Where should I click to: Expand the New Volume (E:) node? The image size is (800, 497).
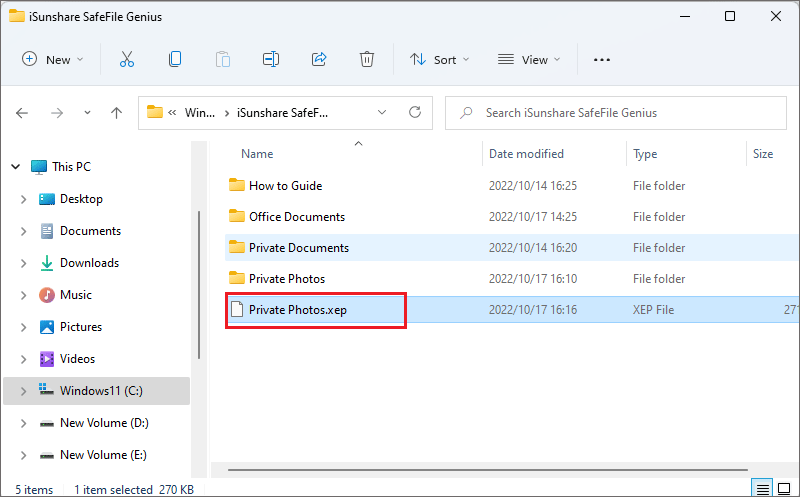(23, 455)
